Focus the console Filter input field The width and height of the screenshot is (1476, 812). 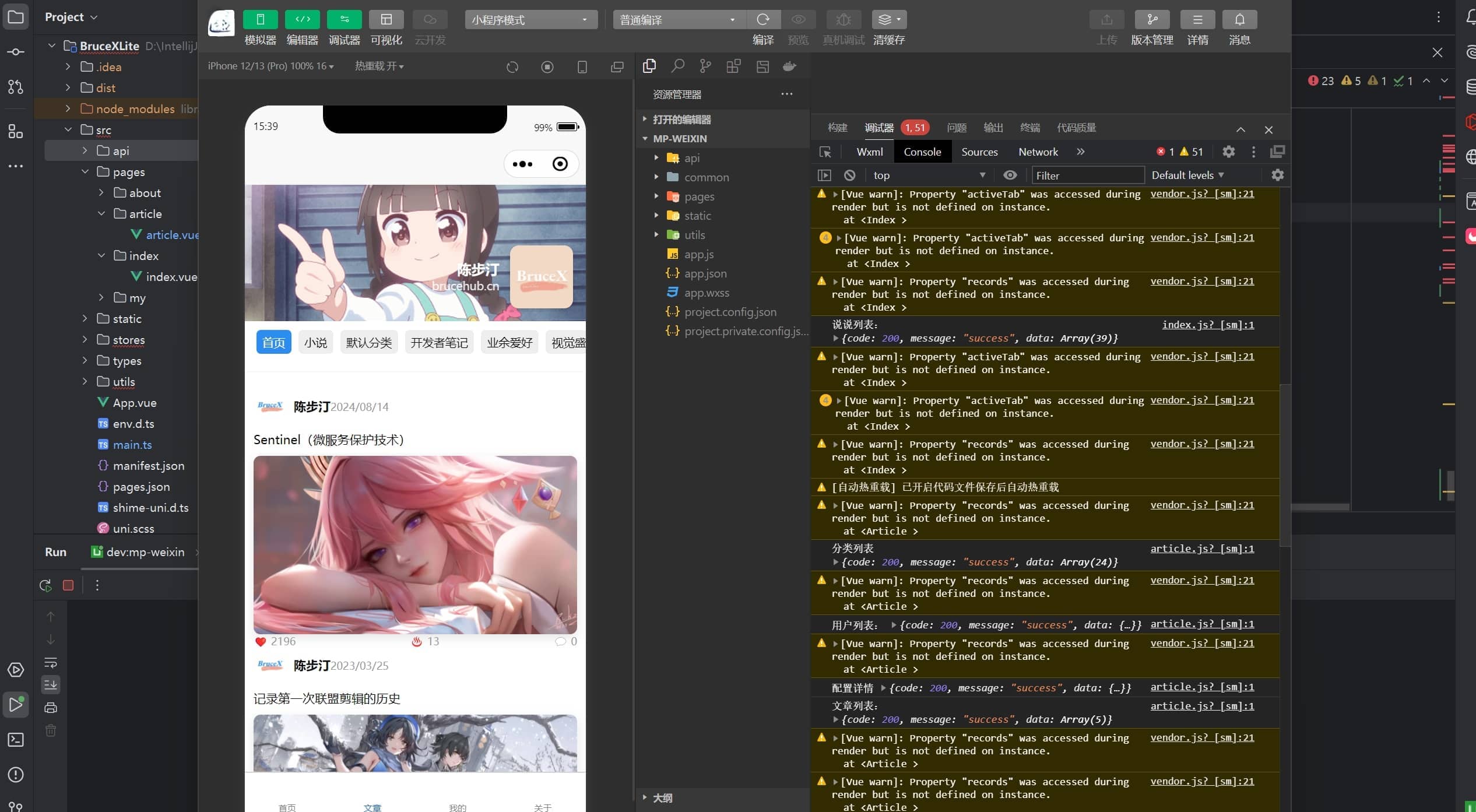click(1088, 175)
